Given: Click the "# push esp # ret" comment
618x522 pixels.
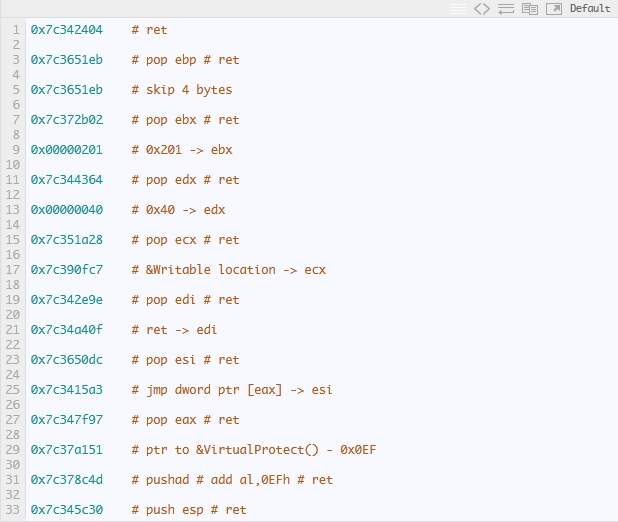Looking at the screenshot, I should click(189, 510).
